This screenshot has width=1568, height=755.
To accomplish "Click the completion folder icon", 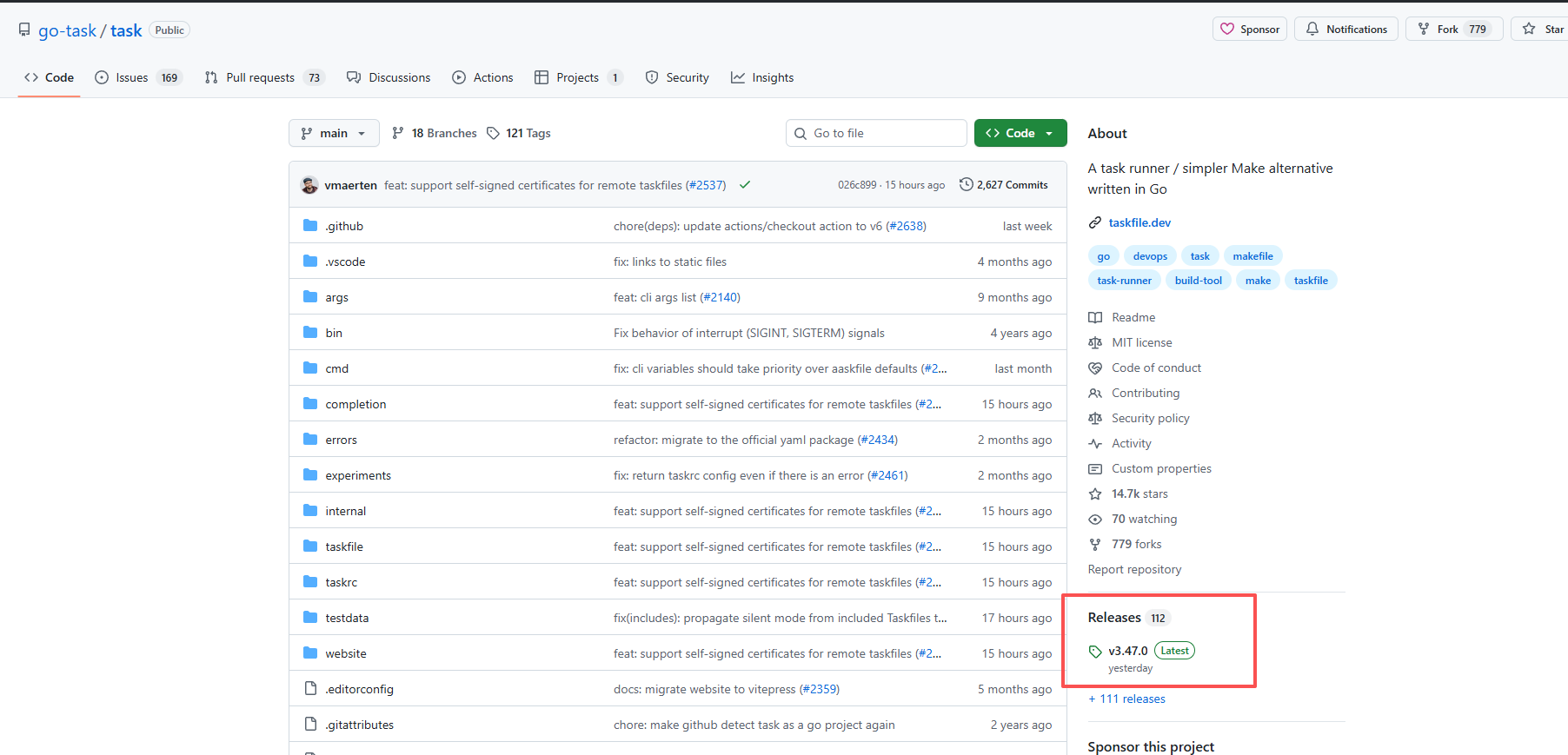I will (x=310, y=404).
